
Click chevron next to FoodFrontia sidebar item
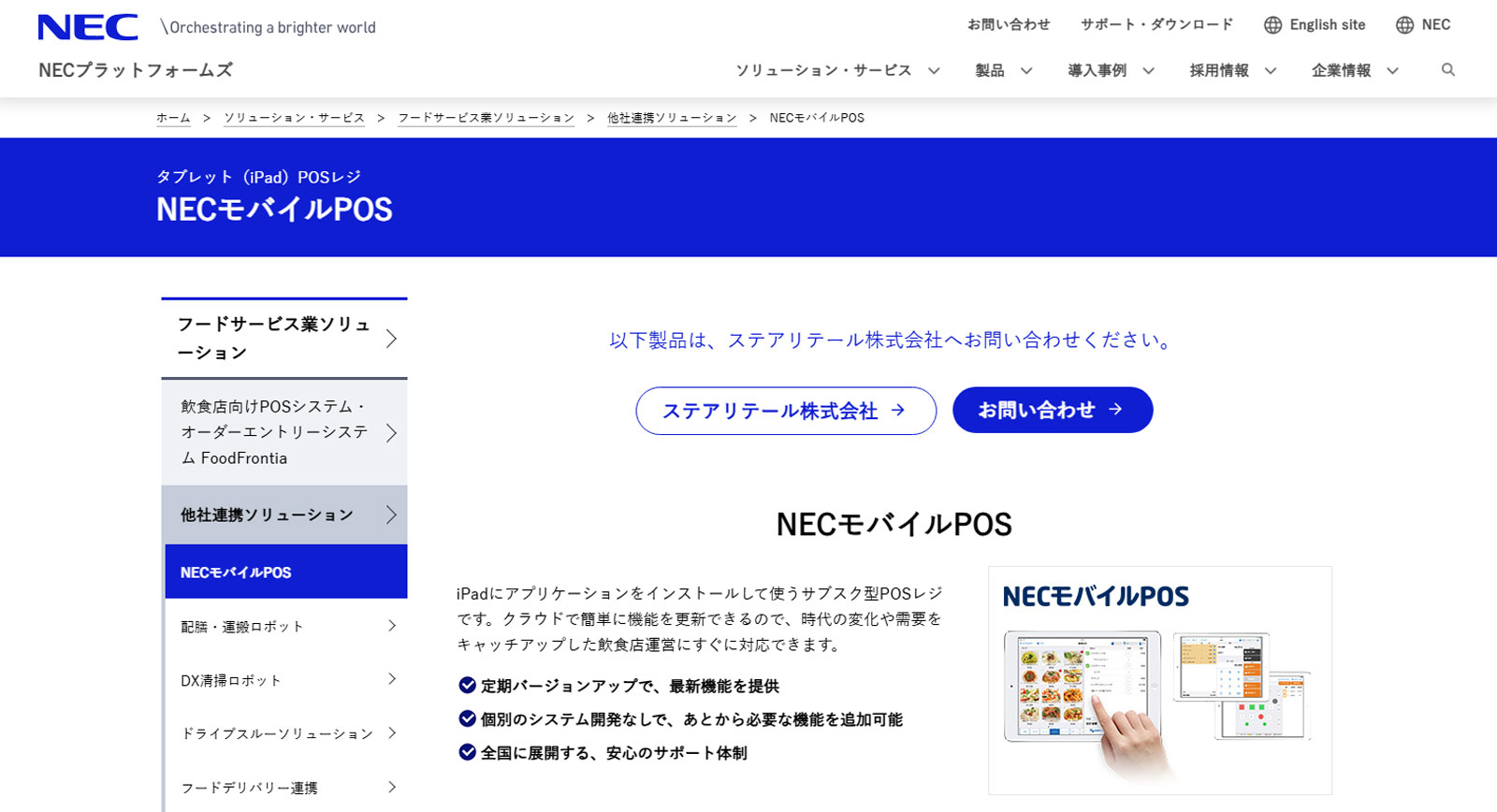point(391,432)
